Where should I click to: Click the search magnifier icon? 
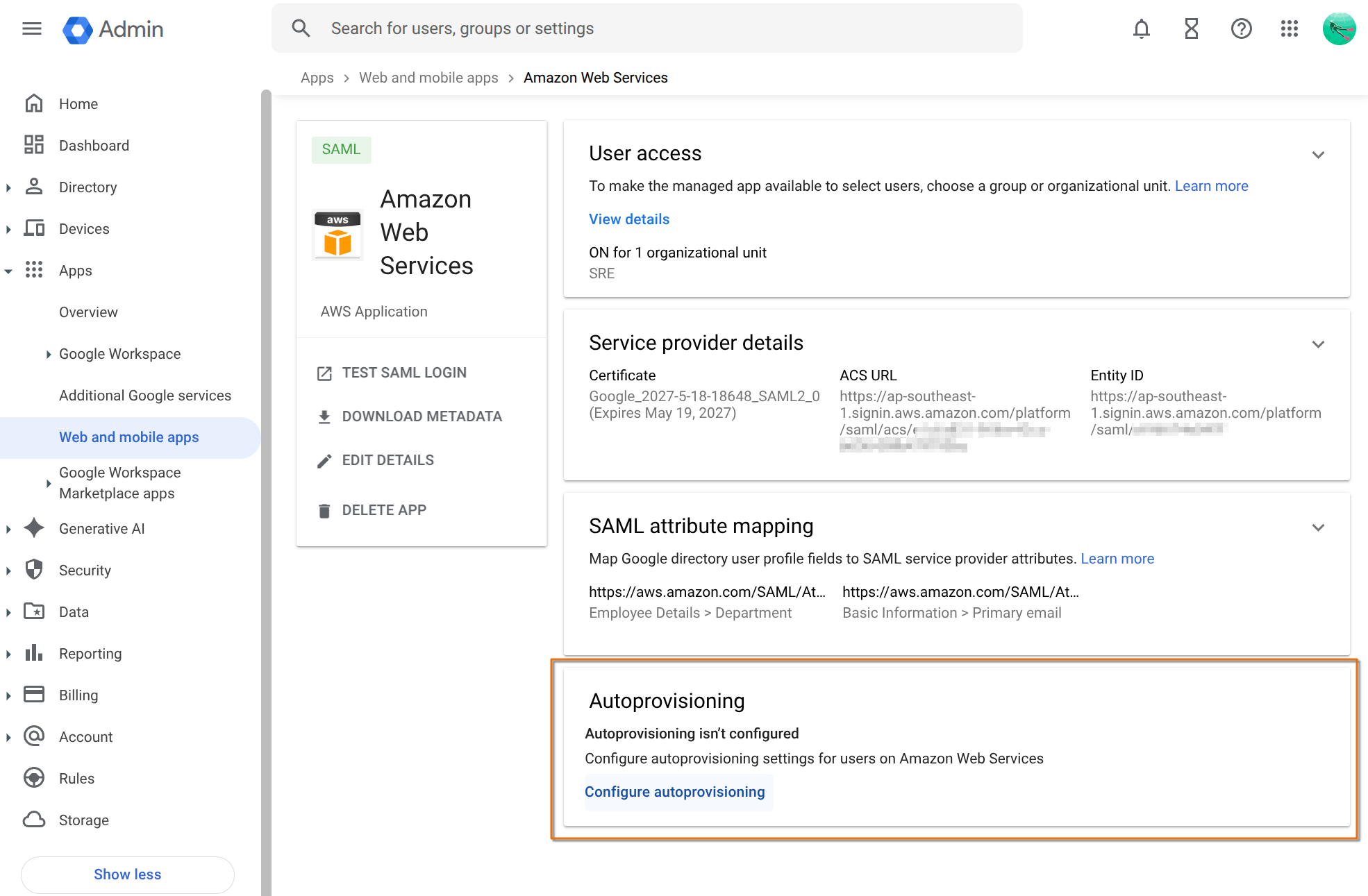(301, 28)
